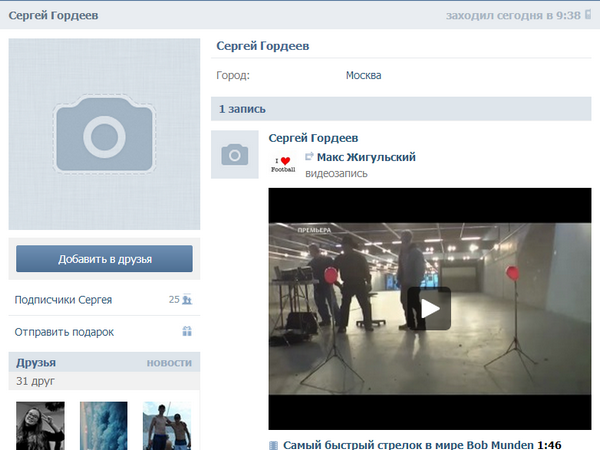Click the mobile phone icon near last-seen time
This screenshot has width=600, height=450.
coord(590,16)
